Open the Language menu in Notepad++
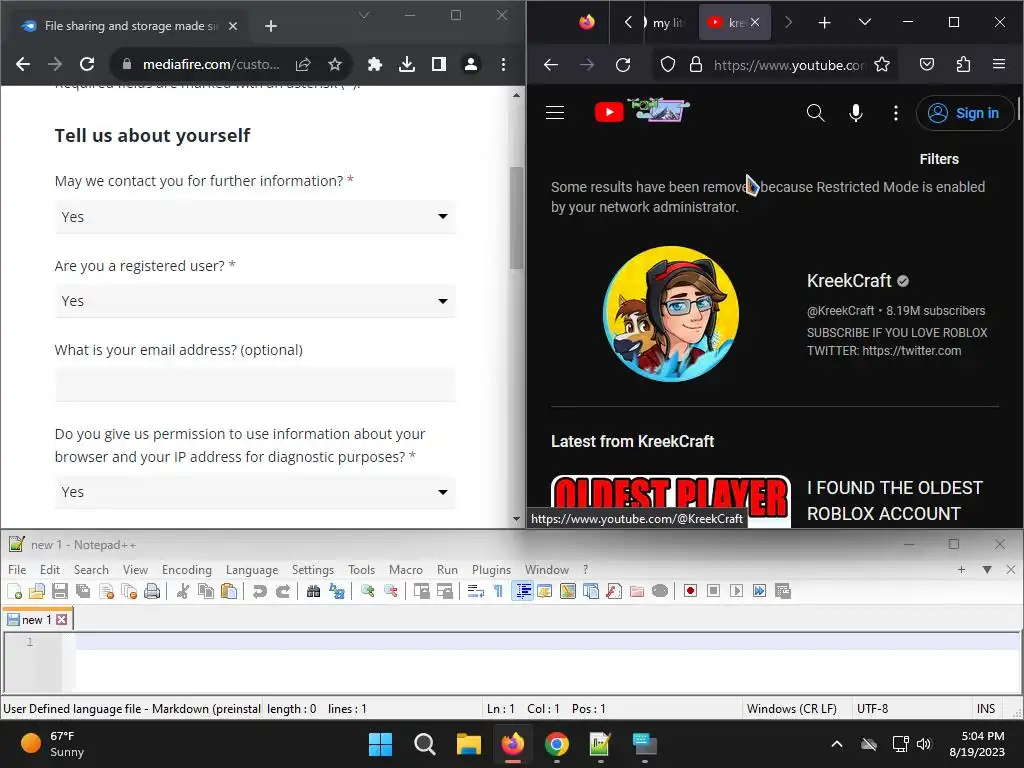The image size is (1024, 768). [251, 569]
